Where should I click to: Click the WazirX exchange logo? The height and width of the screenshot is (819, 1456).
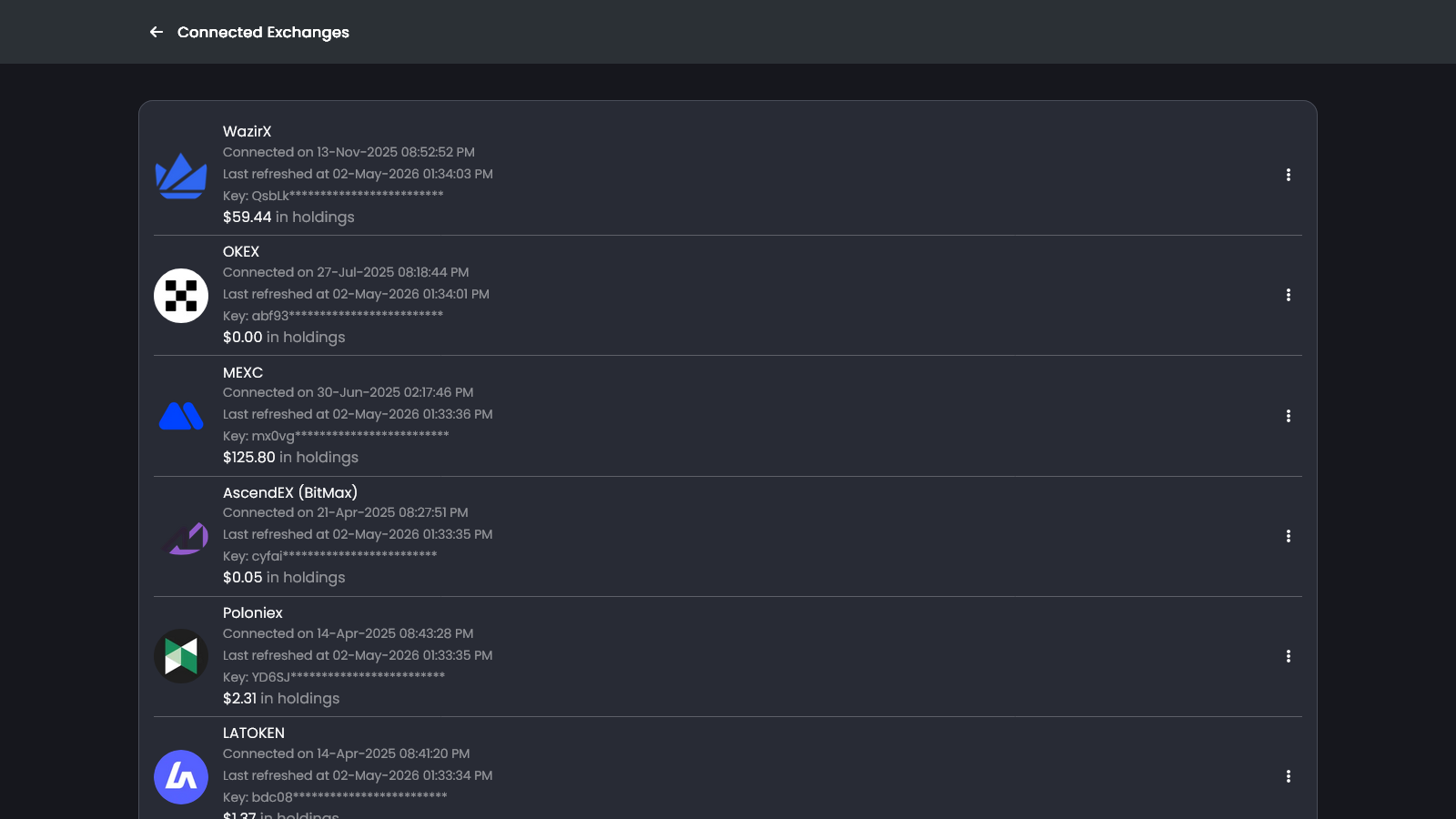tap(181, 175)
